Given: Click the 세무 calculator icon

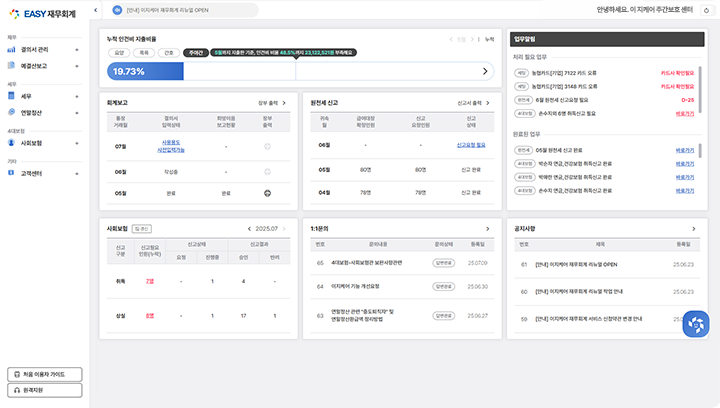Looking at the screenshot, I should [x=11, y=95].
